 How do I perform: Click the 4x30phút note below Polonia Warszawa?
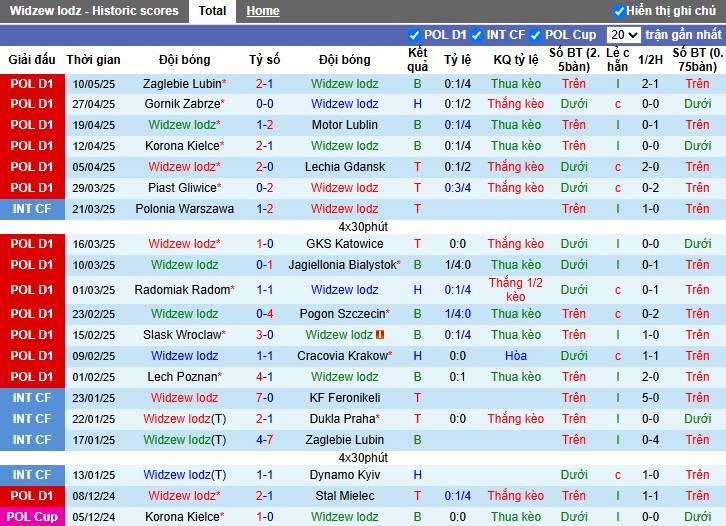click(x=363, y=226)
